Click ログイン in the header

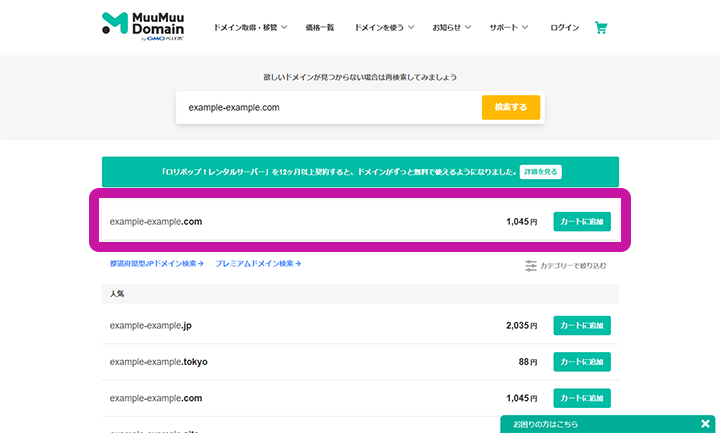[x=564, y=28]
